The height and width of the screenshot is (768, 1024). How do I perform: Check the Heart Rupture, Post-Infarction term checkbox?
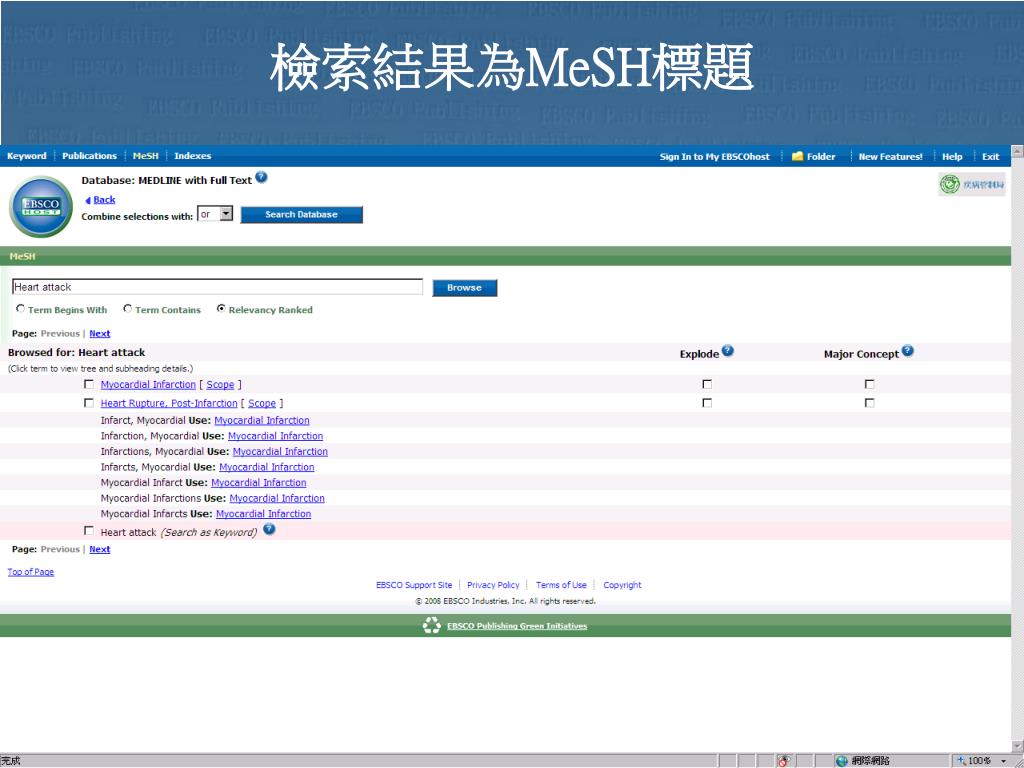(89, 403)
